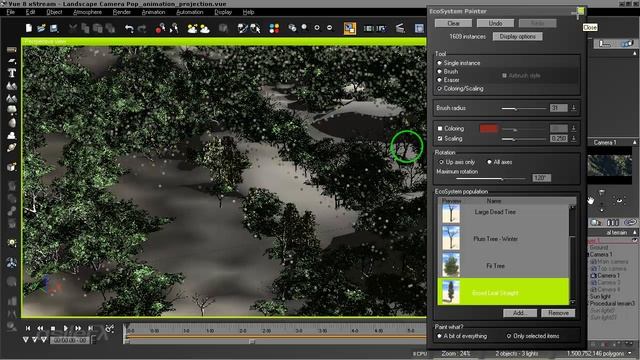
Task: Open the Animation menu
Action: [x=153, y=12]
